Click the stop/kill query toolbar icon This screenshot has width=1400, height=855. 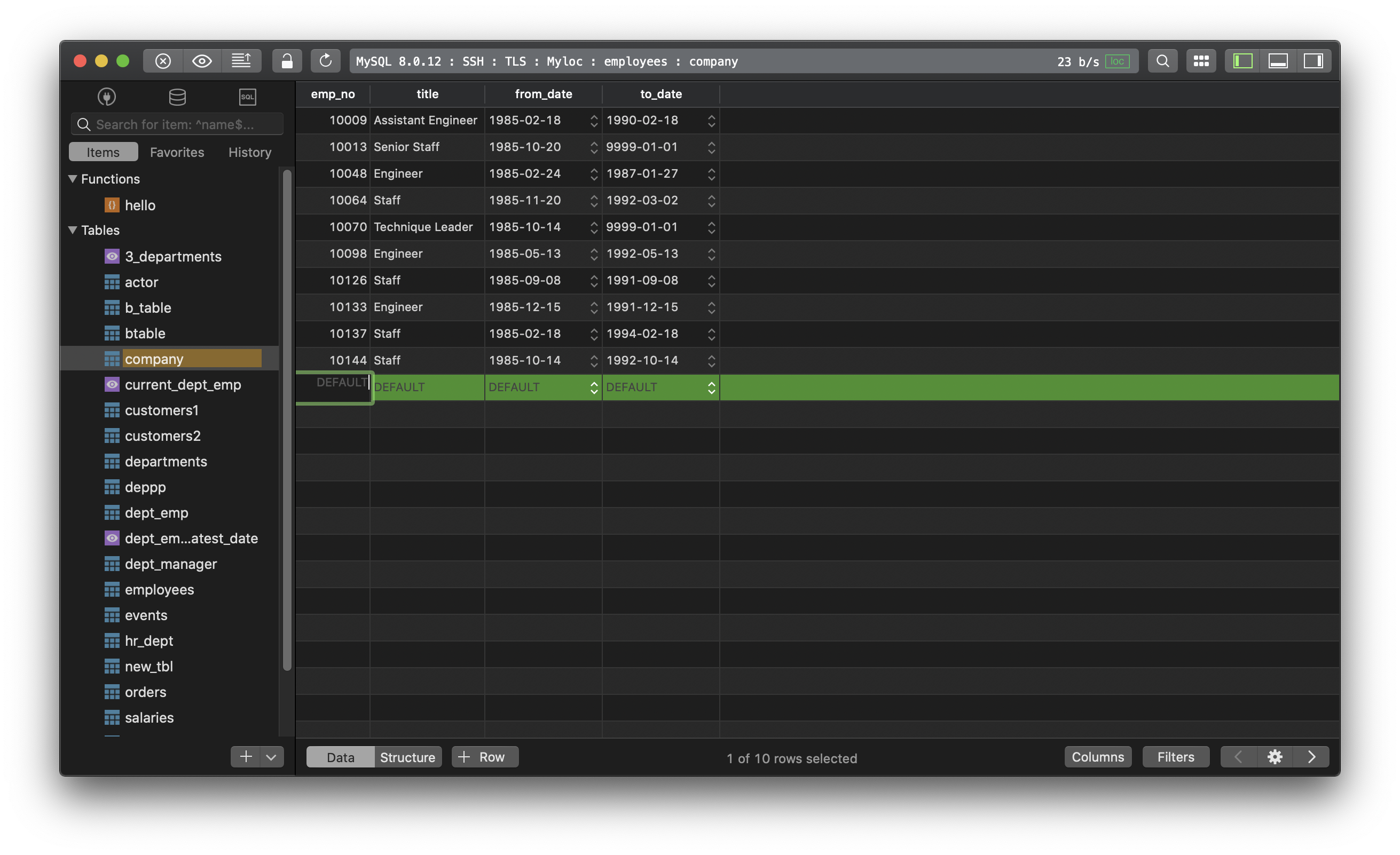(162, 61)
